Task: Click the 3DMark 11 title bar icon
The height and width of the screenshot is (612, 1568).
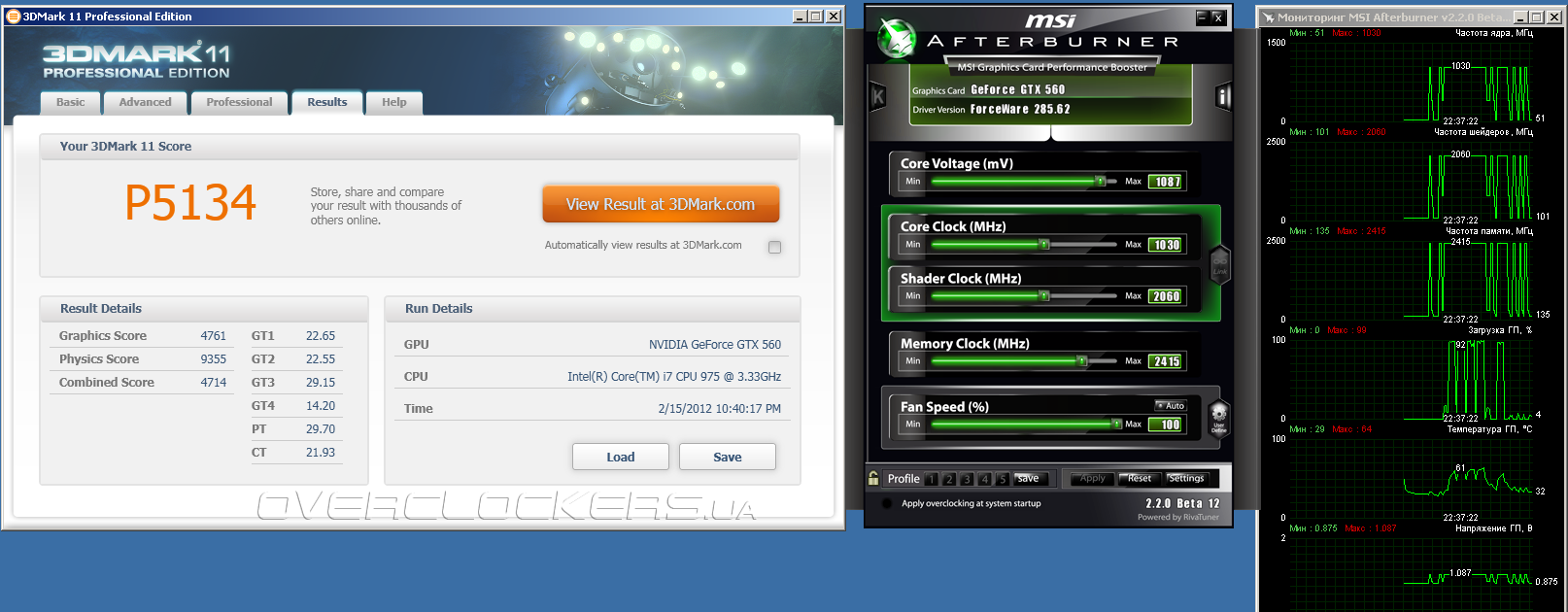Action: pos(14,17)
